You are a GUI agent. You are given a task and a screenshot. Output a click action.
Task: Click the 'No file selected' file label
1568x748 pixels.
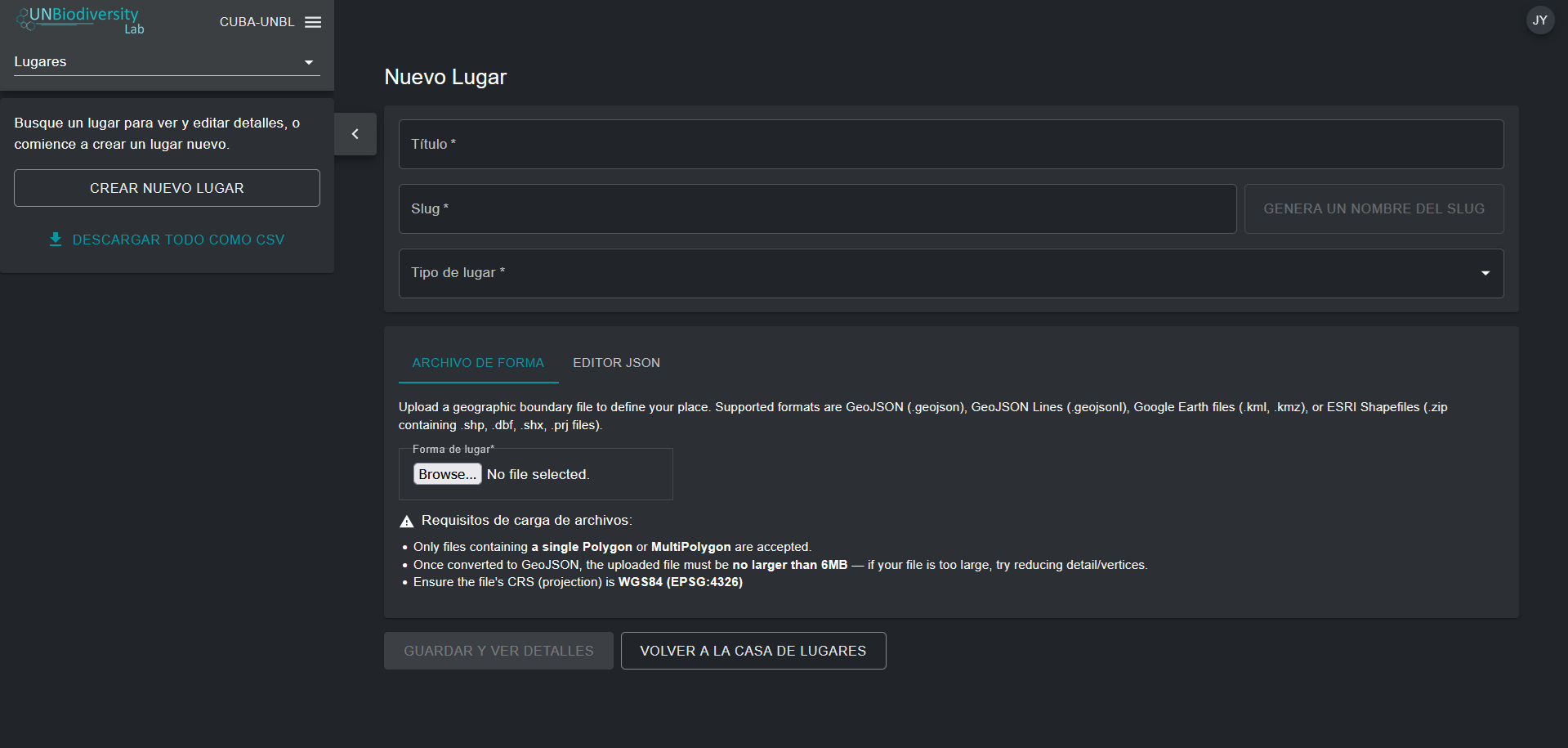[538, 474]
